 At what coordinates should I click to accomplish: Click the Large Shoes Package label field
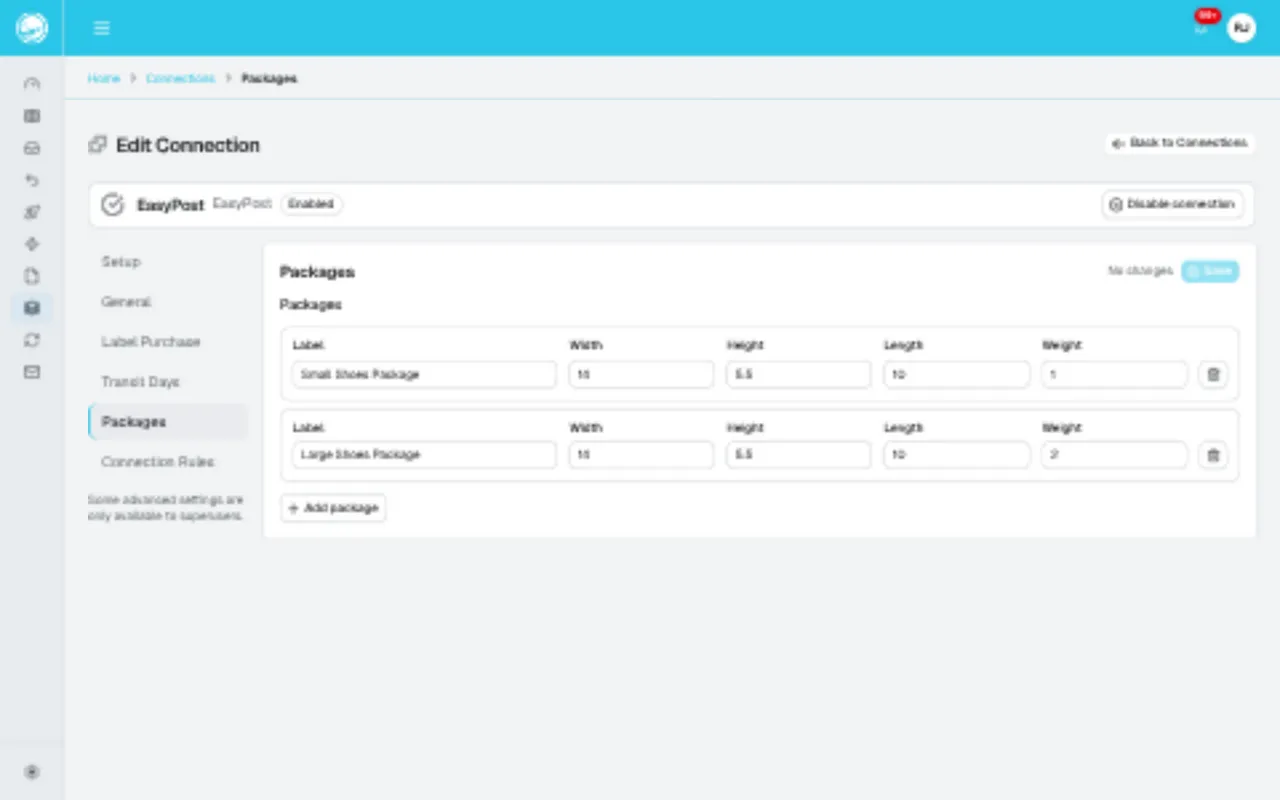[424, 455]
